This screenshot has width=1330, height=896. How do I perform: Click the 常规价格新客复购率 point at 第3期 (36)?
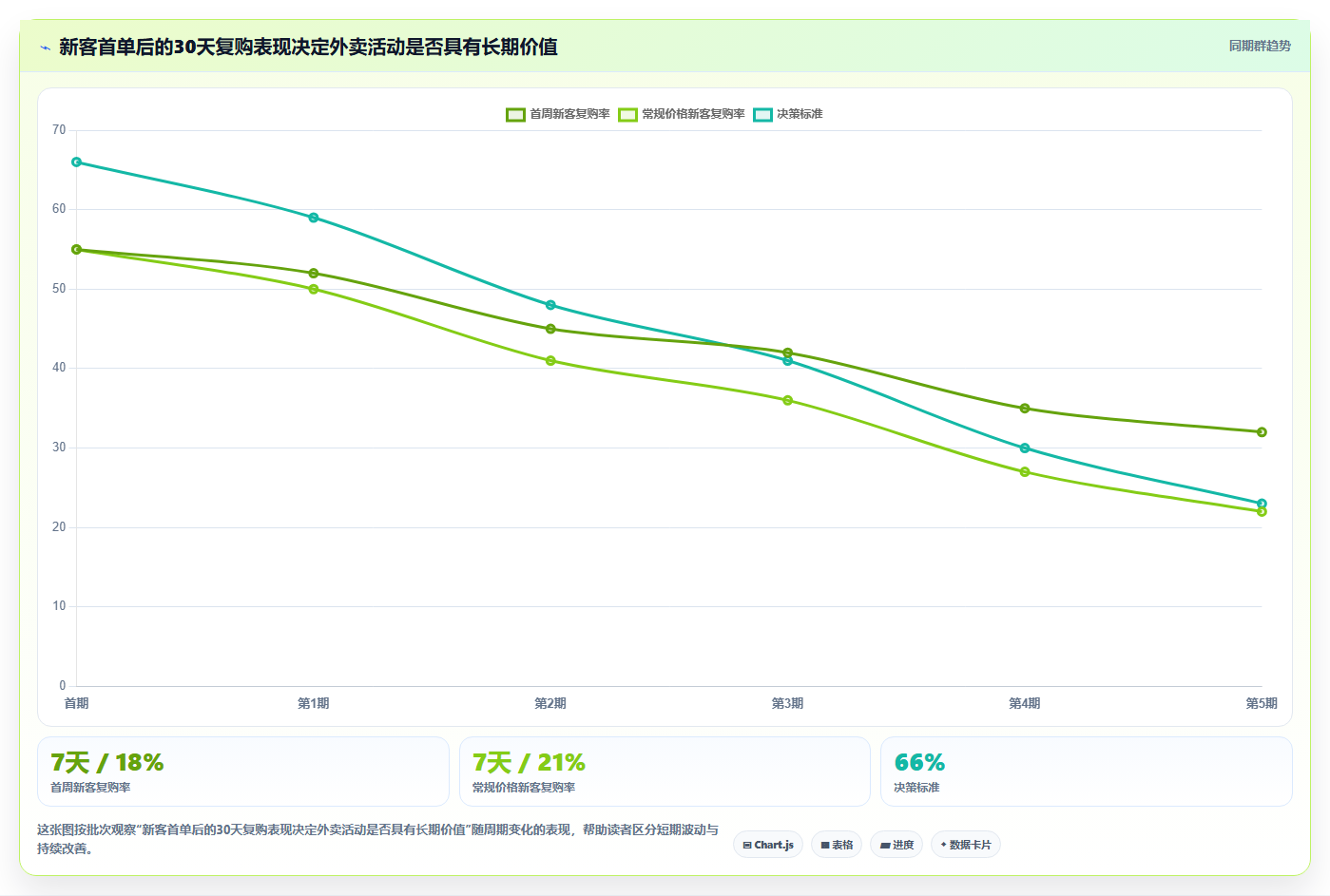tap(787, 400)
